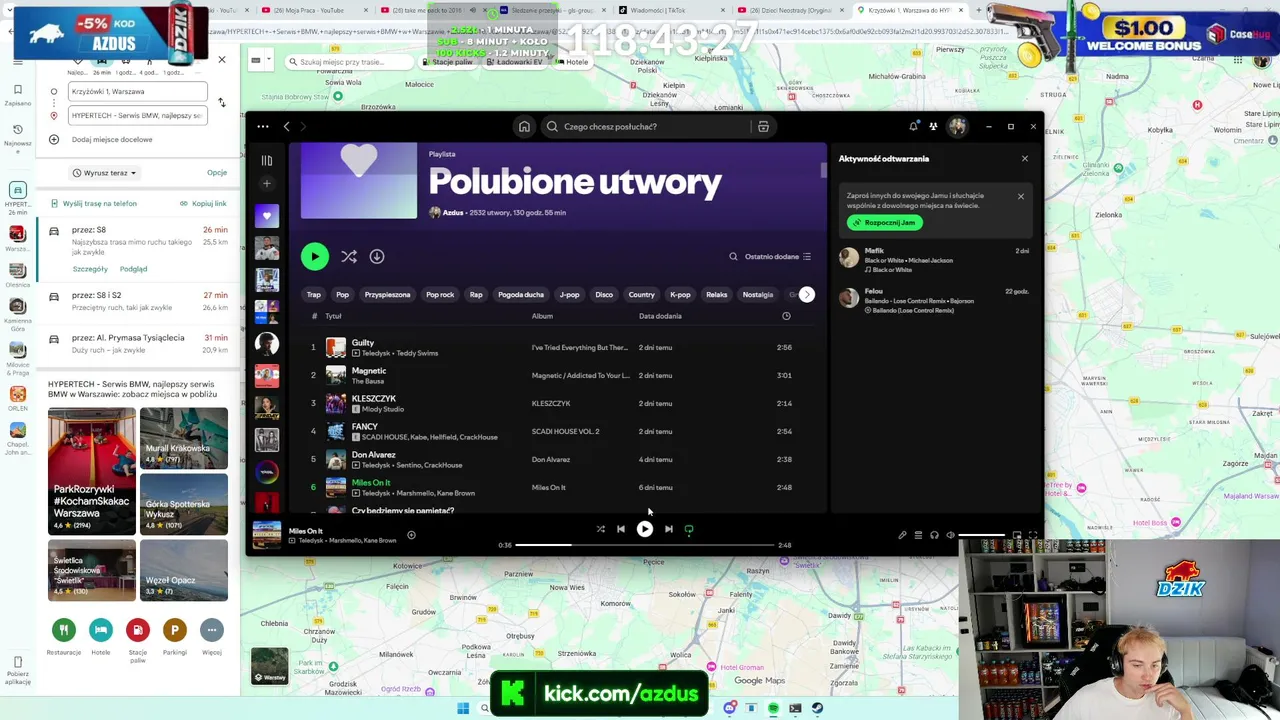1280x720 pixels.
Task: Download the Polubione utwory playlist
Action: (x=377, y=257)
